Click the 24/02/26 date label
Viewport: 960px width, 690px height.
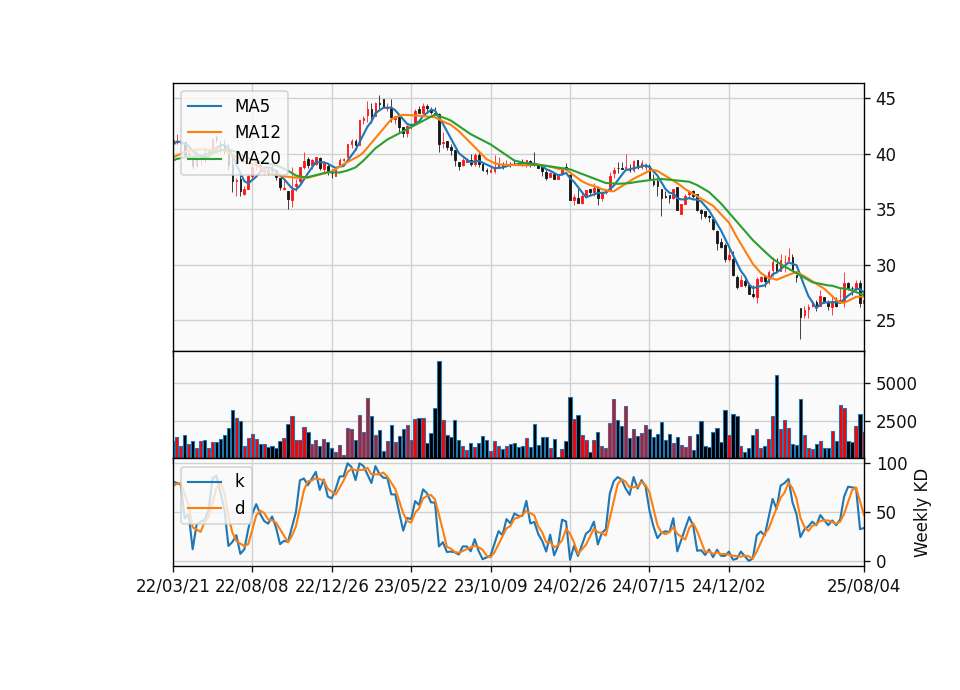[569, 586]
